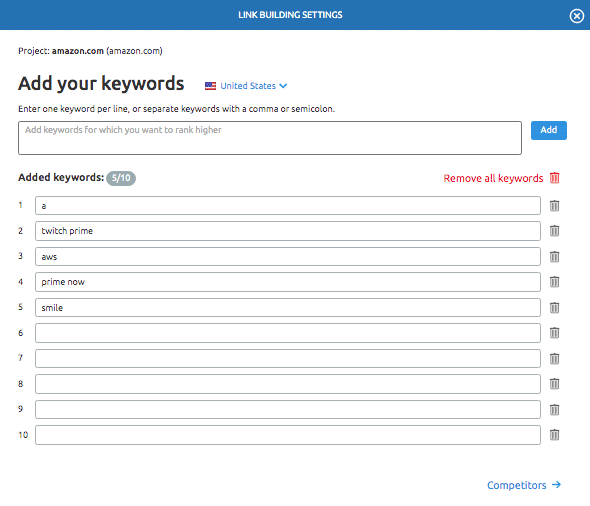The height and width of the screenshot is (506, 590).
Task: Focus the 'Add keywords' text area
Action: (270, 138)
